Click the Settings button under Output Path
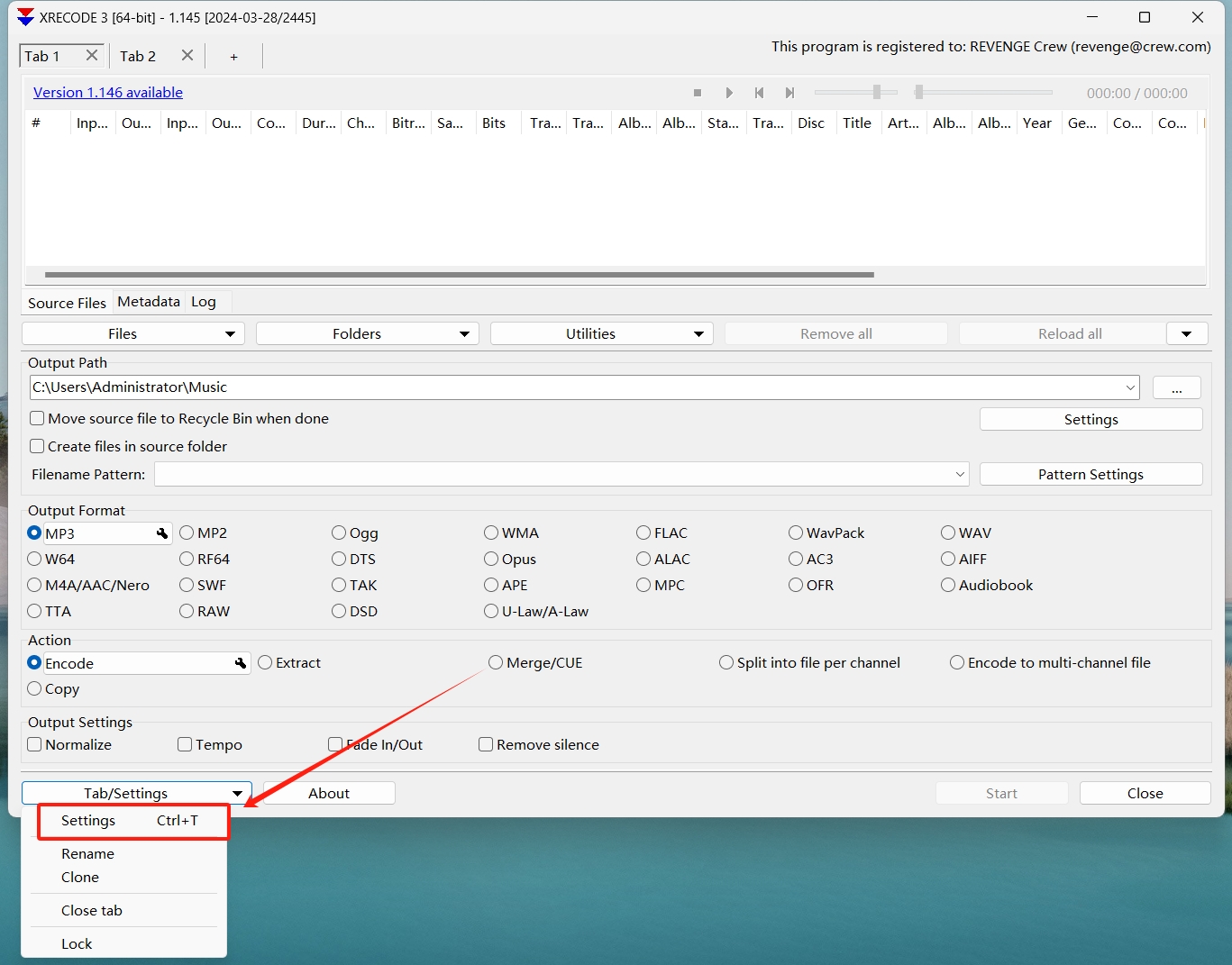The image size is (1232, 965). pyautogui.click(x=1091, y=419)
